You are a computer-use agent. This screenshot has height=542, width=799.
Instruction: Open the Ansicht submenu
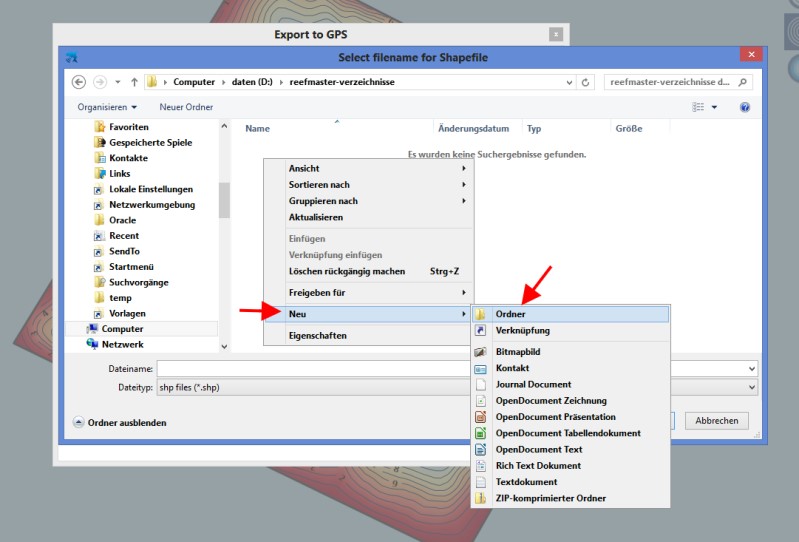[x=304, y=168]
